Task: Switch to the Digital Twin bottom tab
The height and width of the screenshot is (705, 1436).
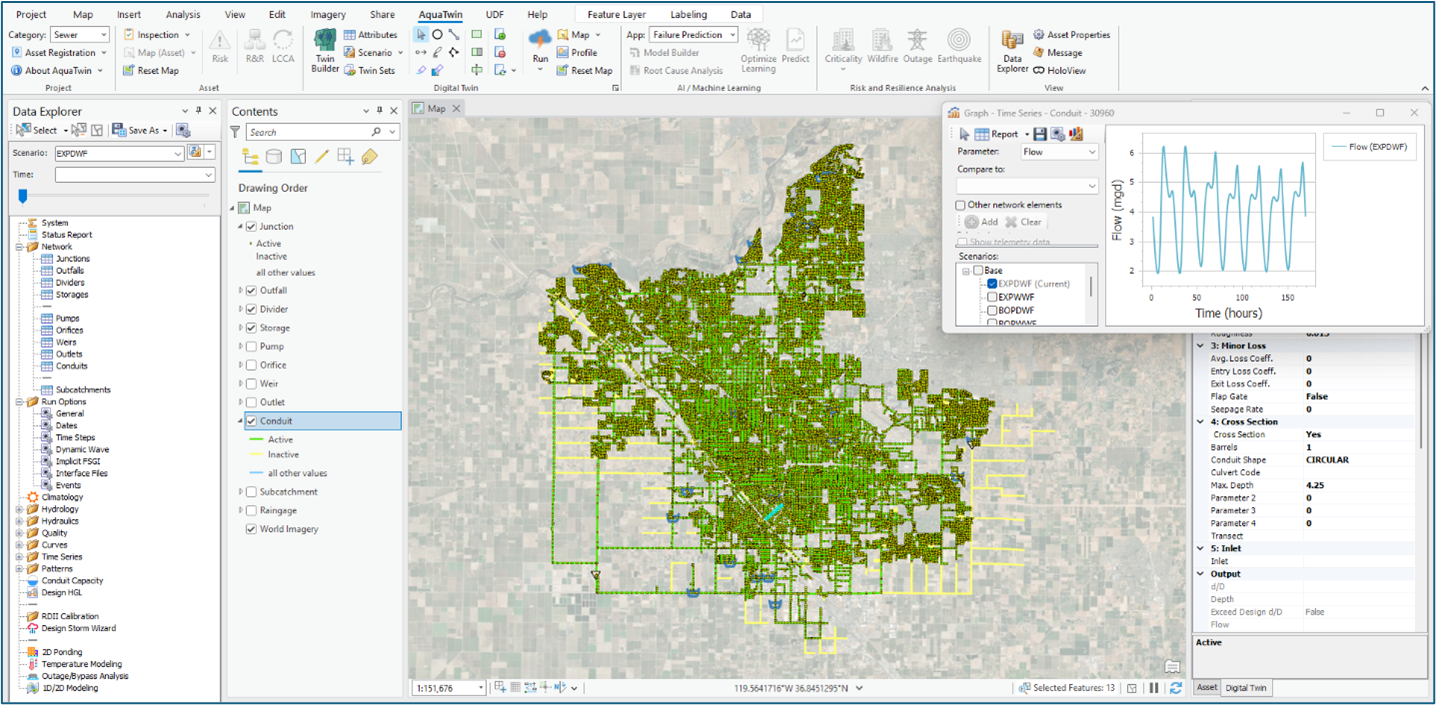Action: point(1246,688)
